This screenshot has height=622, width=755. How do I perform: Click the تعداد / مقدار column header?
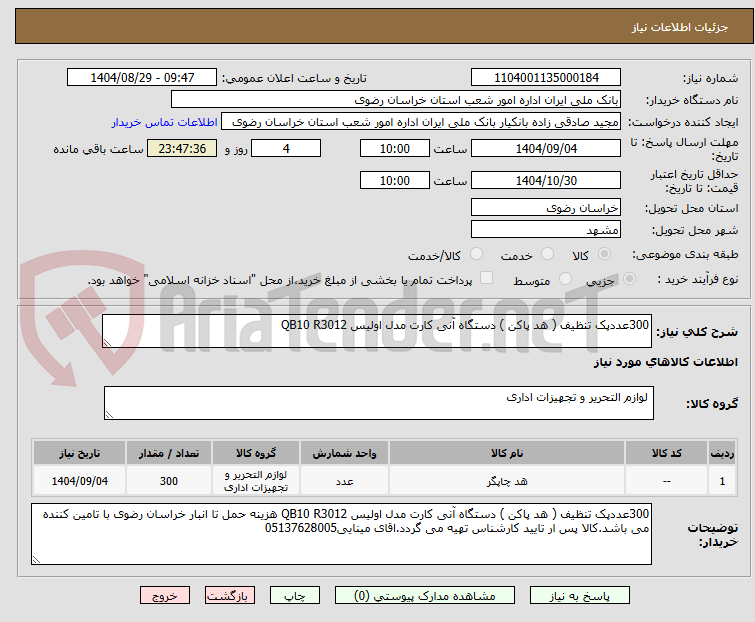[x=169, y=453]
